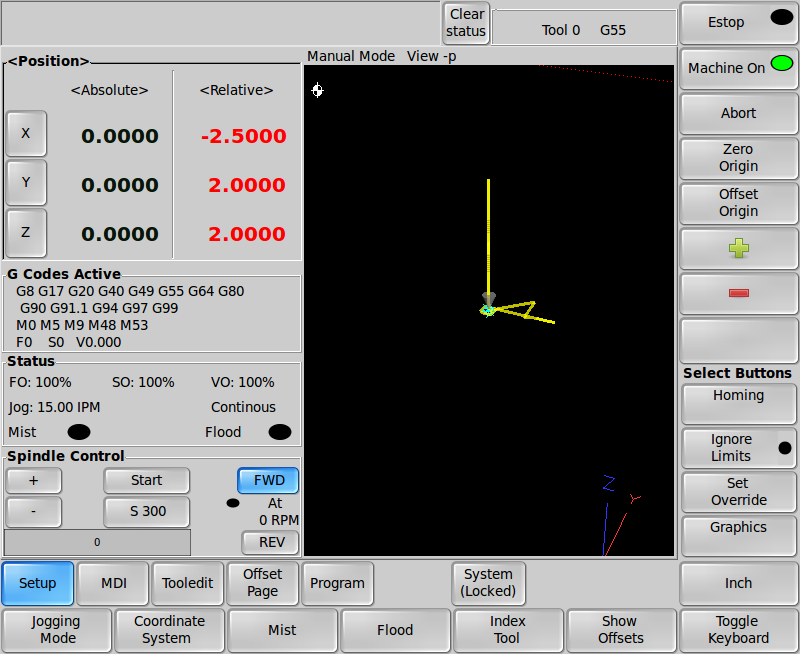Click the SO: 100% spindle override text
The width and height of the screenshot is (800, 654).
(143, 383)
